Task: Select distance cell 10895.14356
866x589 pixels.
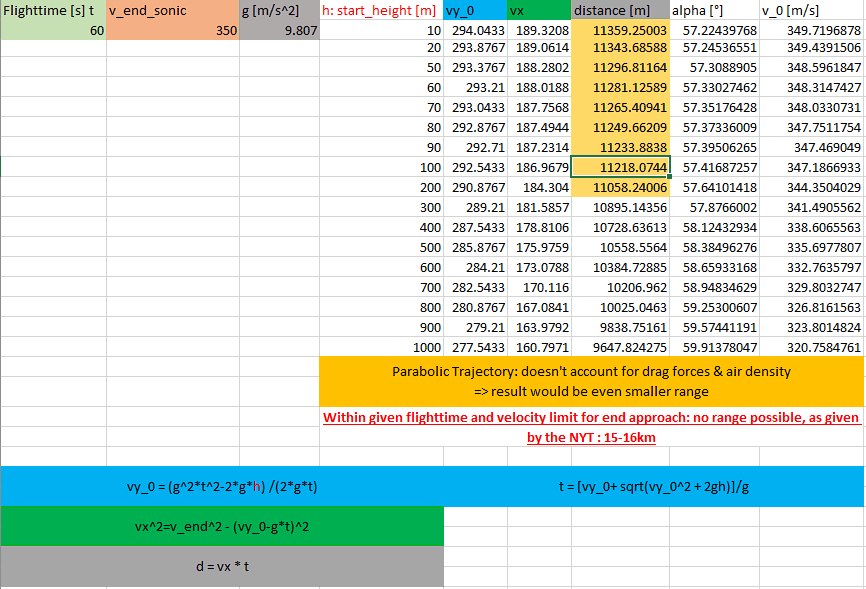Action: (621, 207)
